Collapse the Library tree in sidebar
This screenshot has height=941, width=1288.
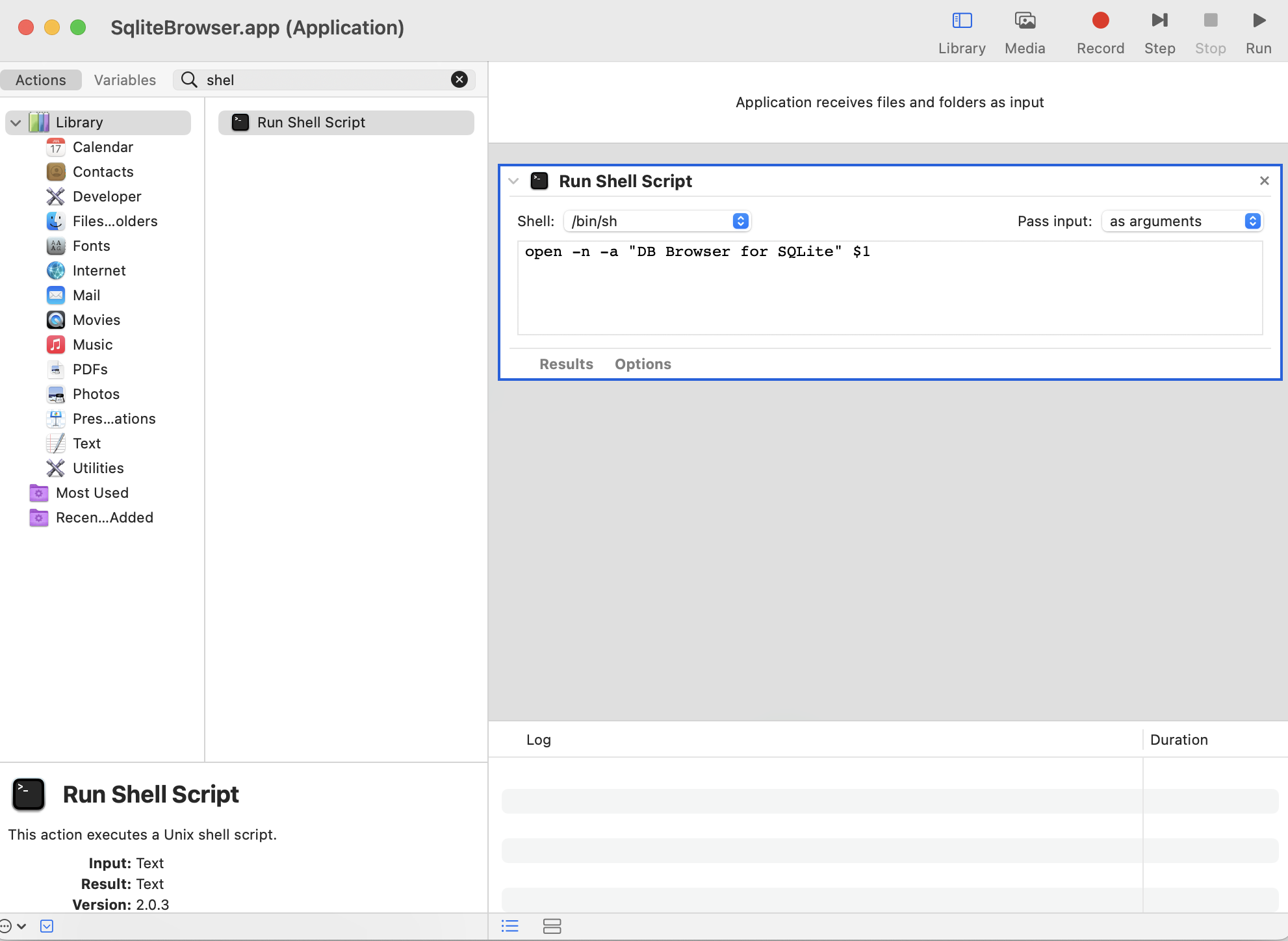point(15,122)
